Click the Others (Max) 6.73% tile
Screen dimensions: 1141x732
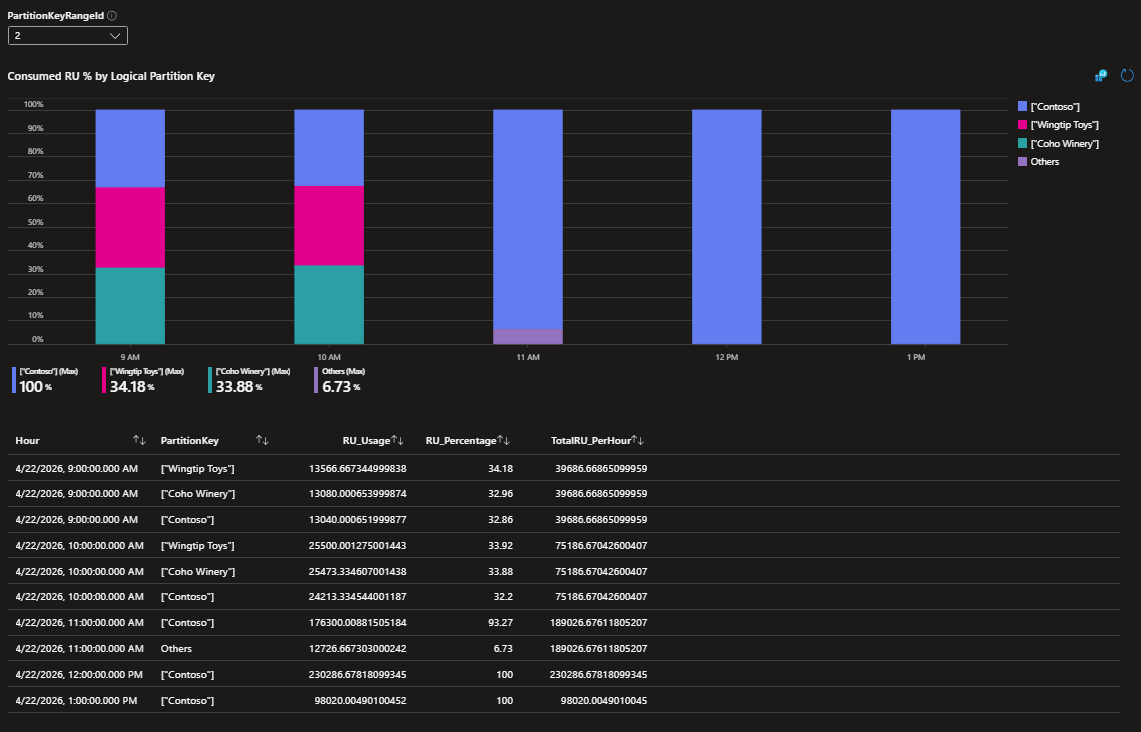pyautogui.click(x=340, y=380)
